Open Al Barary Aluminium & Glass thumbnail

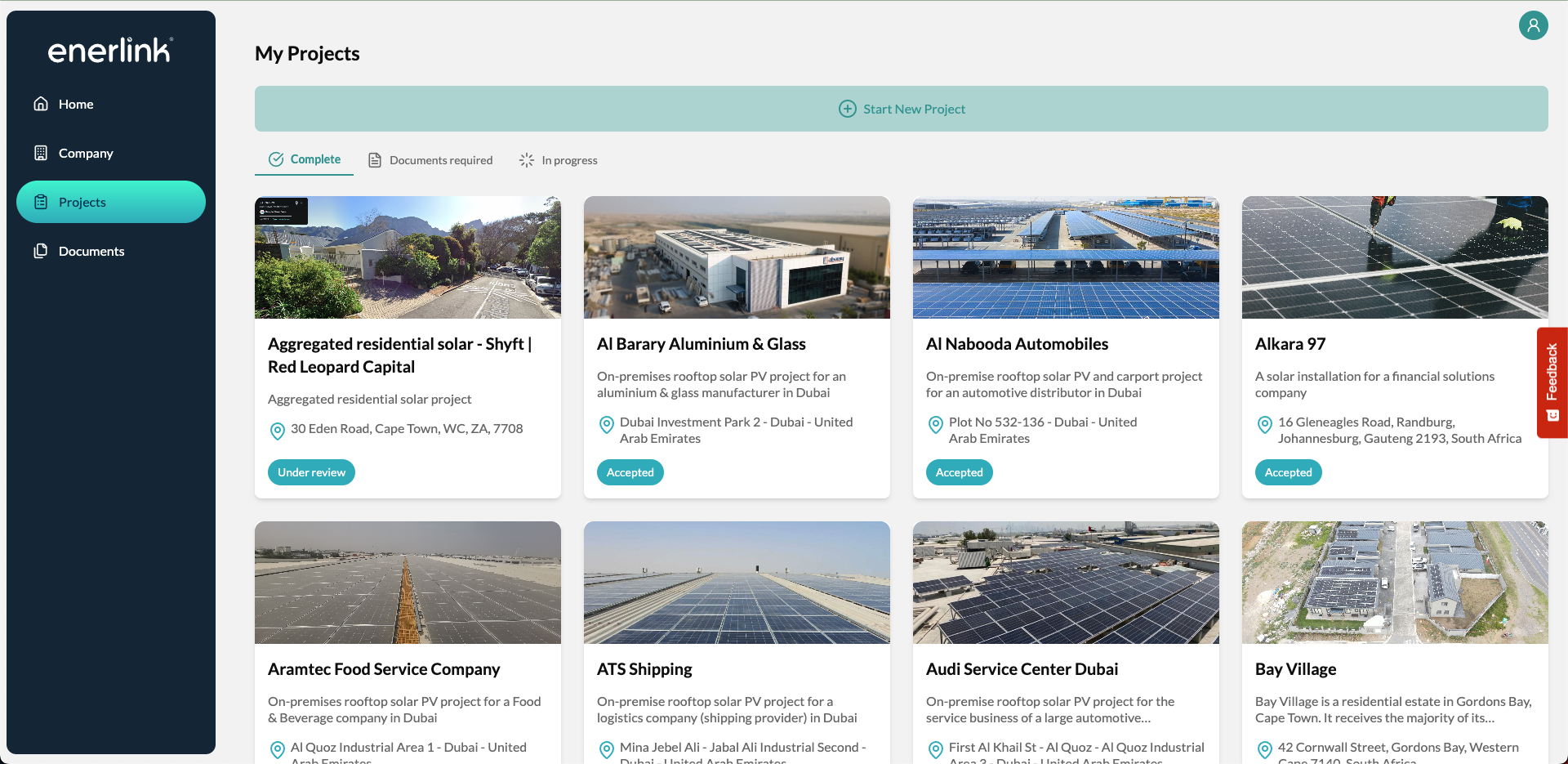(737, 257)
